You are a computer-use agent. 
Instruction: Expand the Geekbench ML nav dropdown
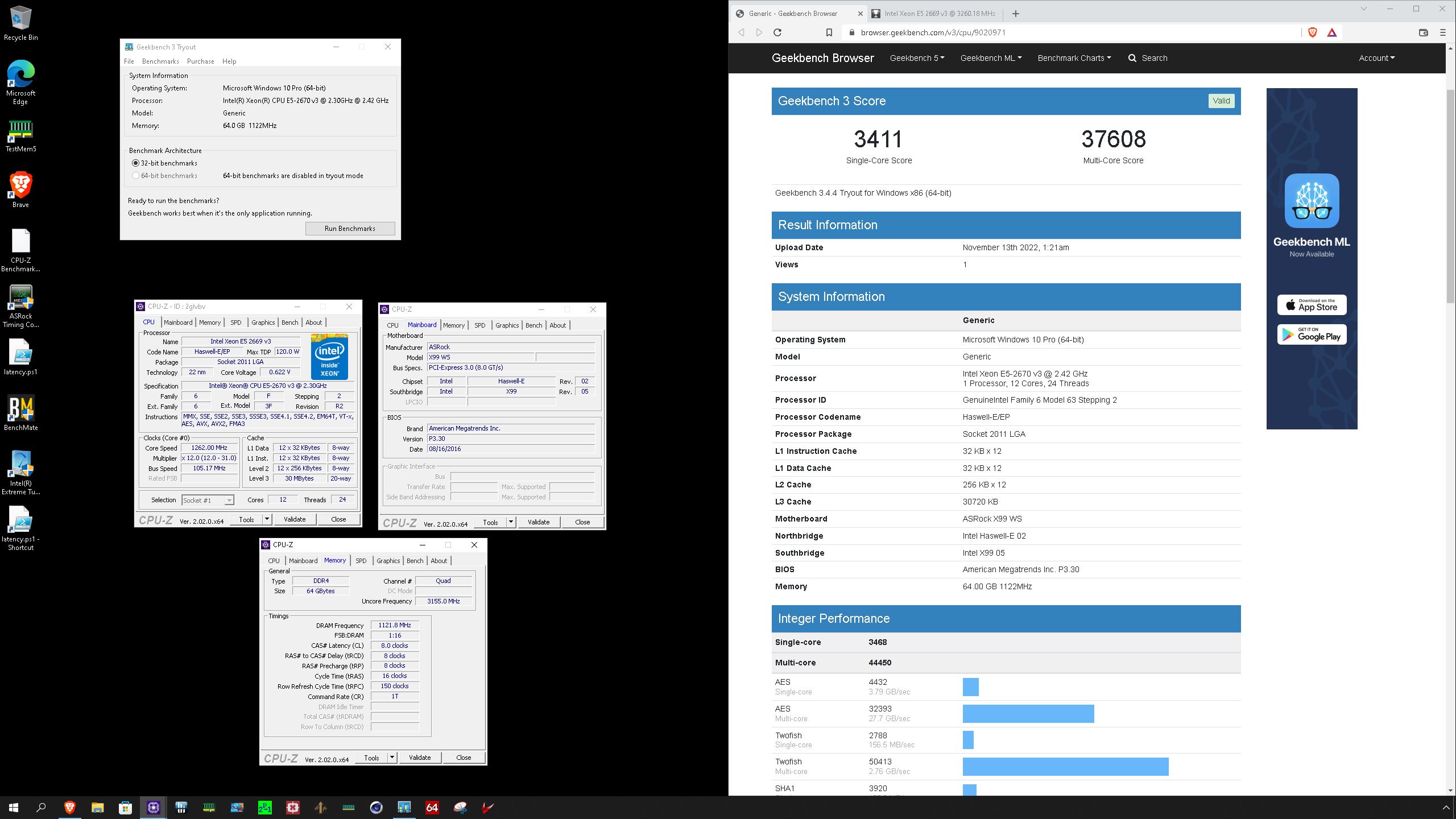tap(991, 58)
